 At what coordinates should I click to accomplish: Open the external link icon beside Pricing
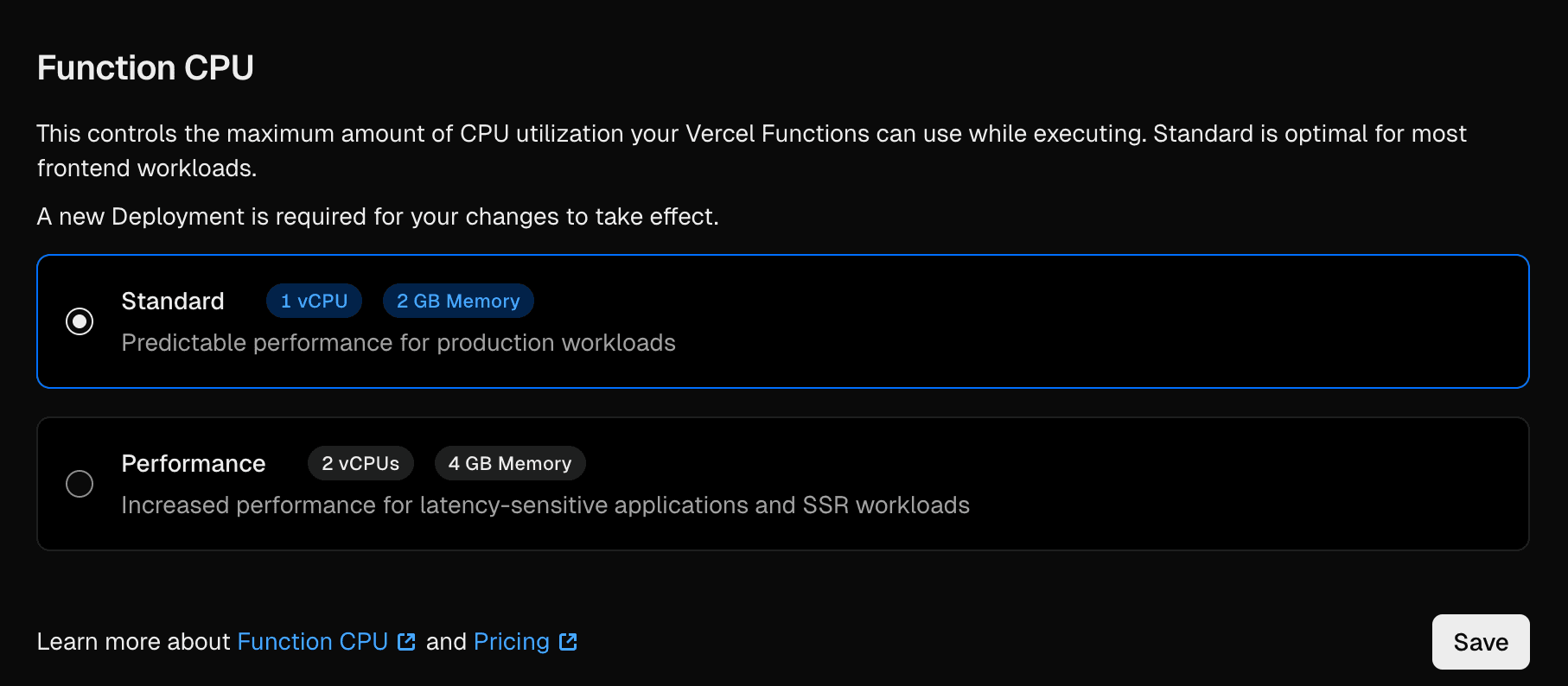click(568, 642)
